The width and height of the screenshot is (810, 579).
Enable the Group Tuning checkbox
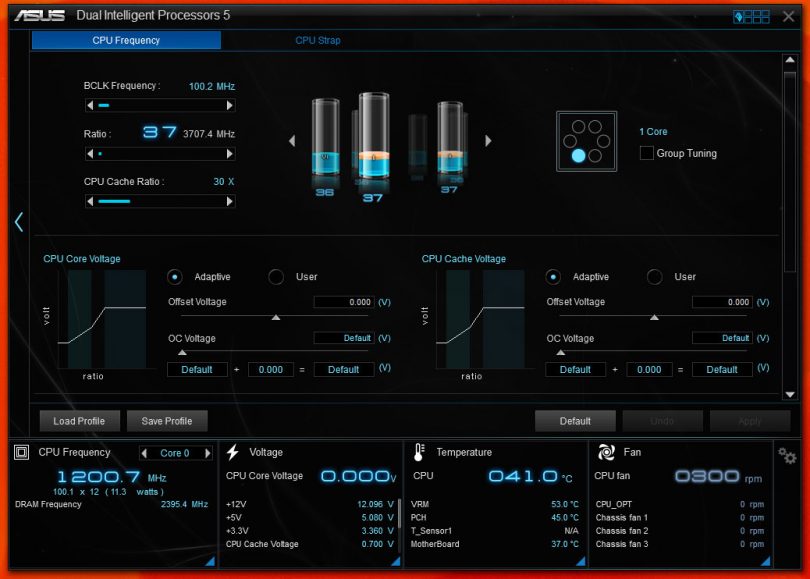tap(647, 153)
